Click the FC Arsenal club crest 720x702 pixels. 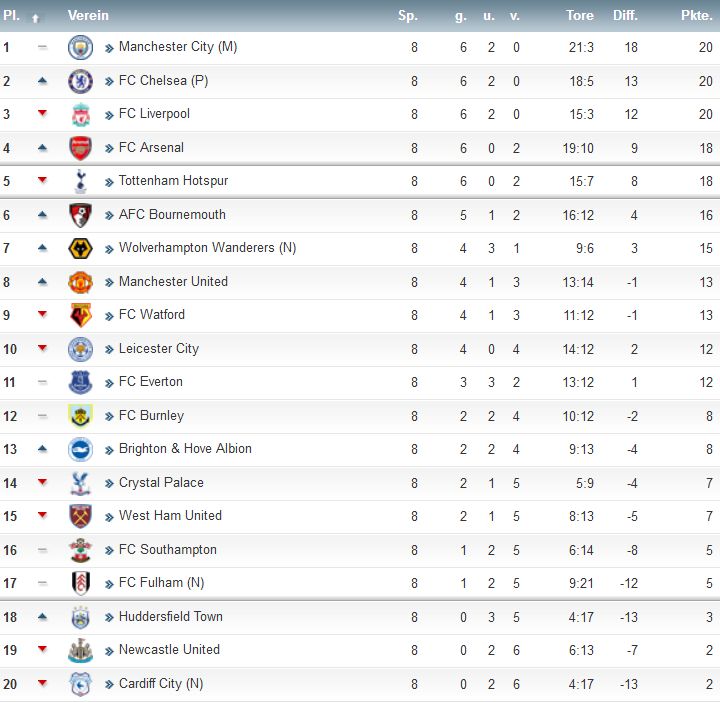[x=80, y=148]
